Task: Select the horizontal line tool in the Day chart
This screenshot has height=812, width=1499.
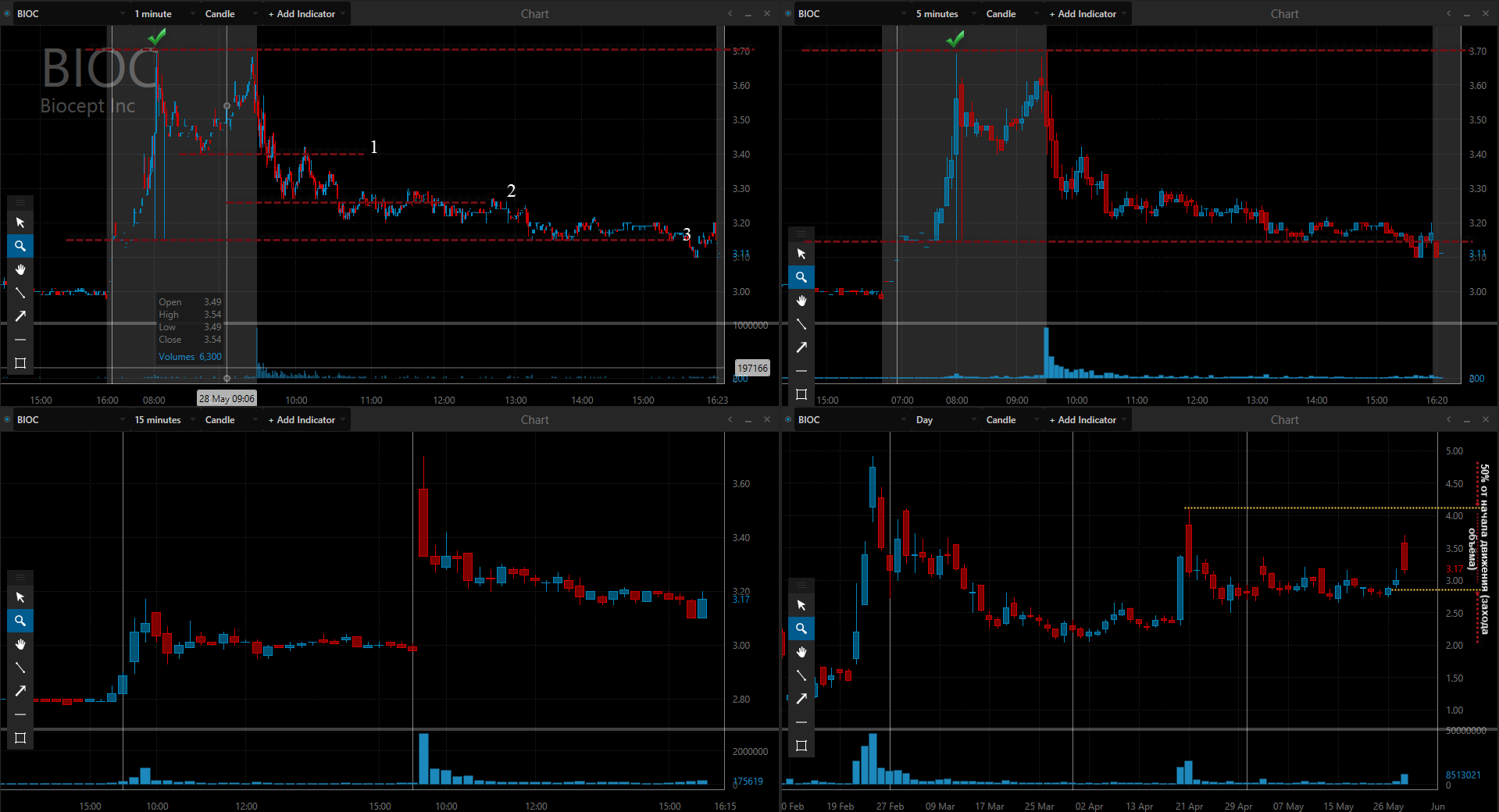Action: point(801,722)
